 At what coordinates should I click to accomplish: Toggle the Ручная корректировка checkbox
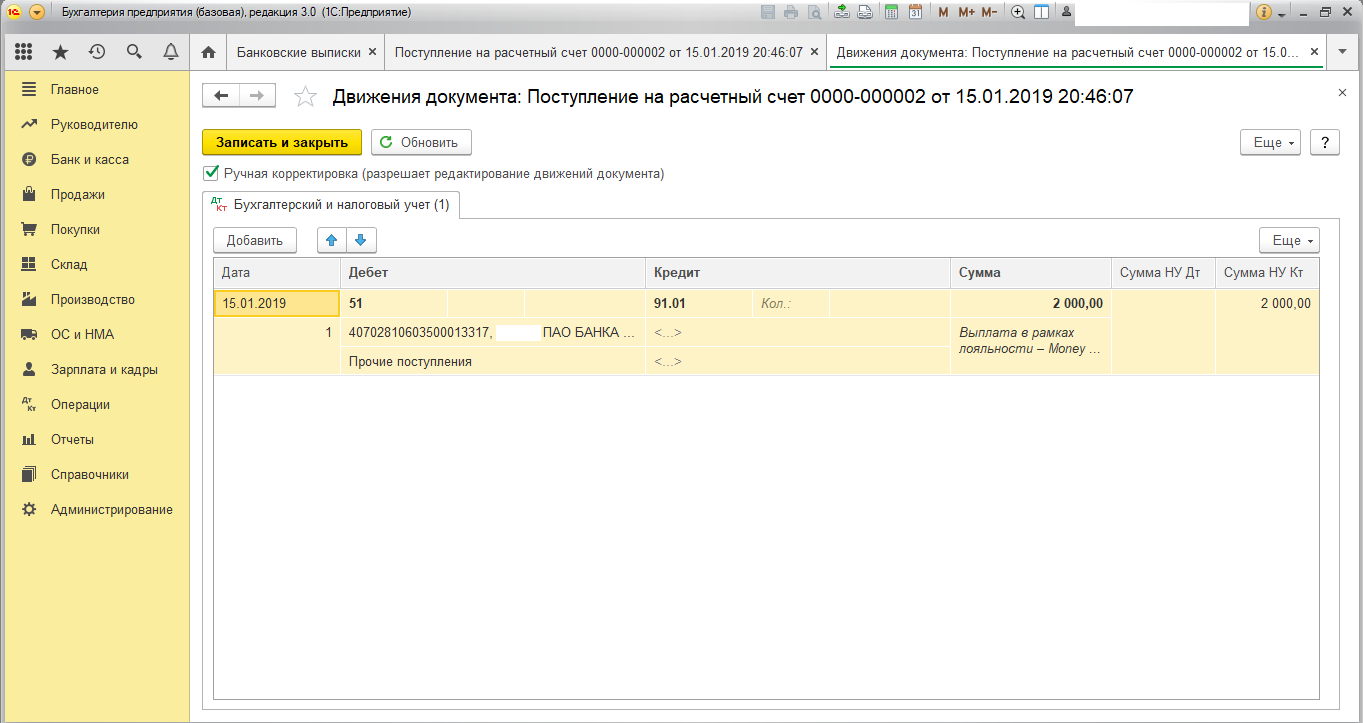211,173
